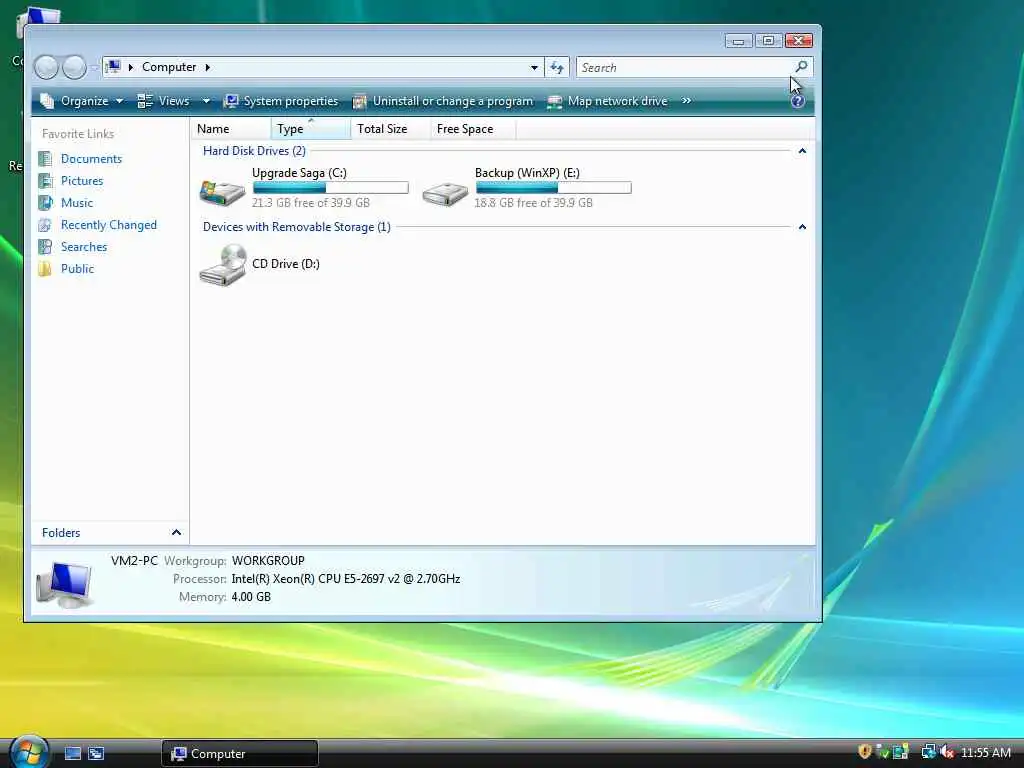1024x768 pixels.
Task: Sort by the Type column header
Action: point(310,129)
